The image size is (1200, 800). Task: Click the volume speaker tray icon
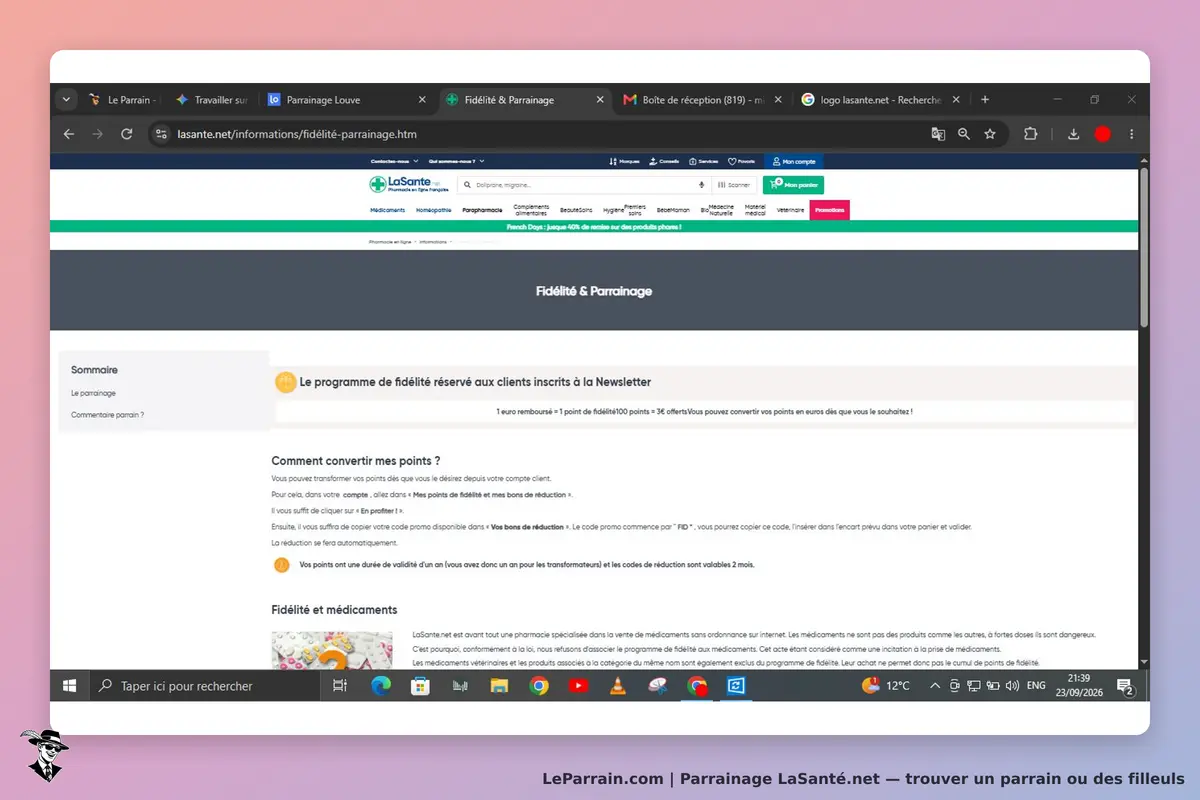coord(1012,686)
